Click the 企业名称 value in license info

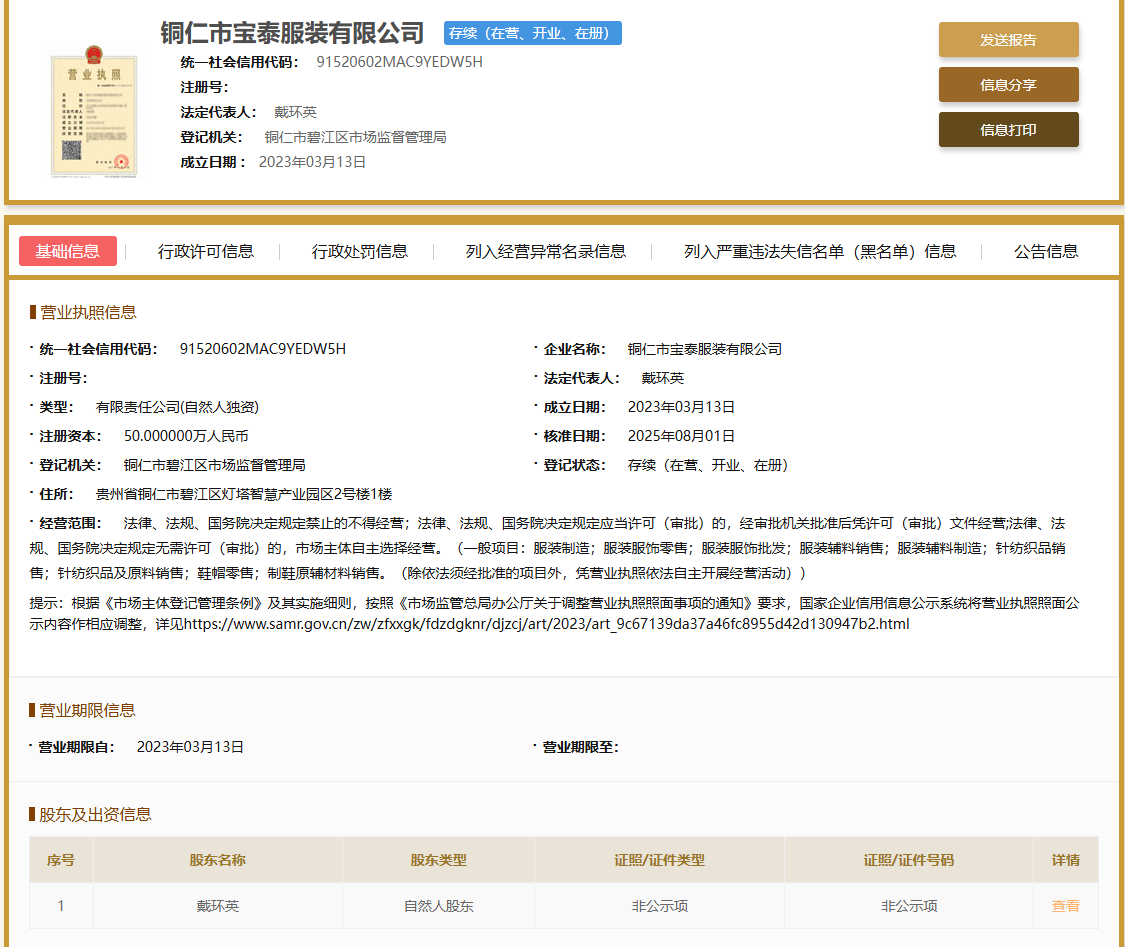click(x=705, y=349)
